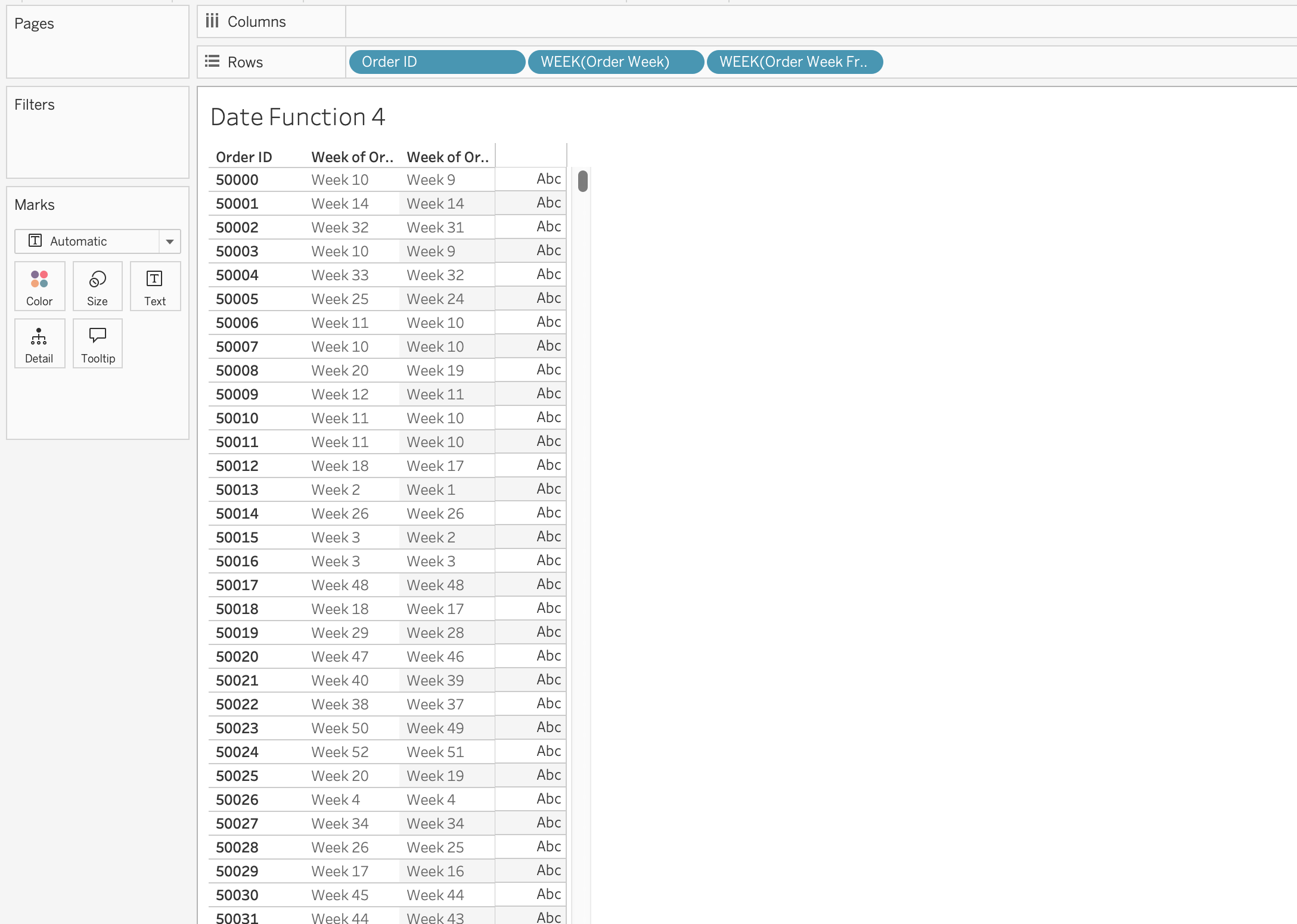Select the Order ID pill in Rows

pos(436,62)
